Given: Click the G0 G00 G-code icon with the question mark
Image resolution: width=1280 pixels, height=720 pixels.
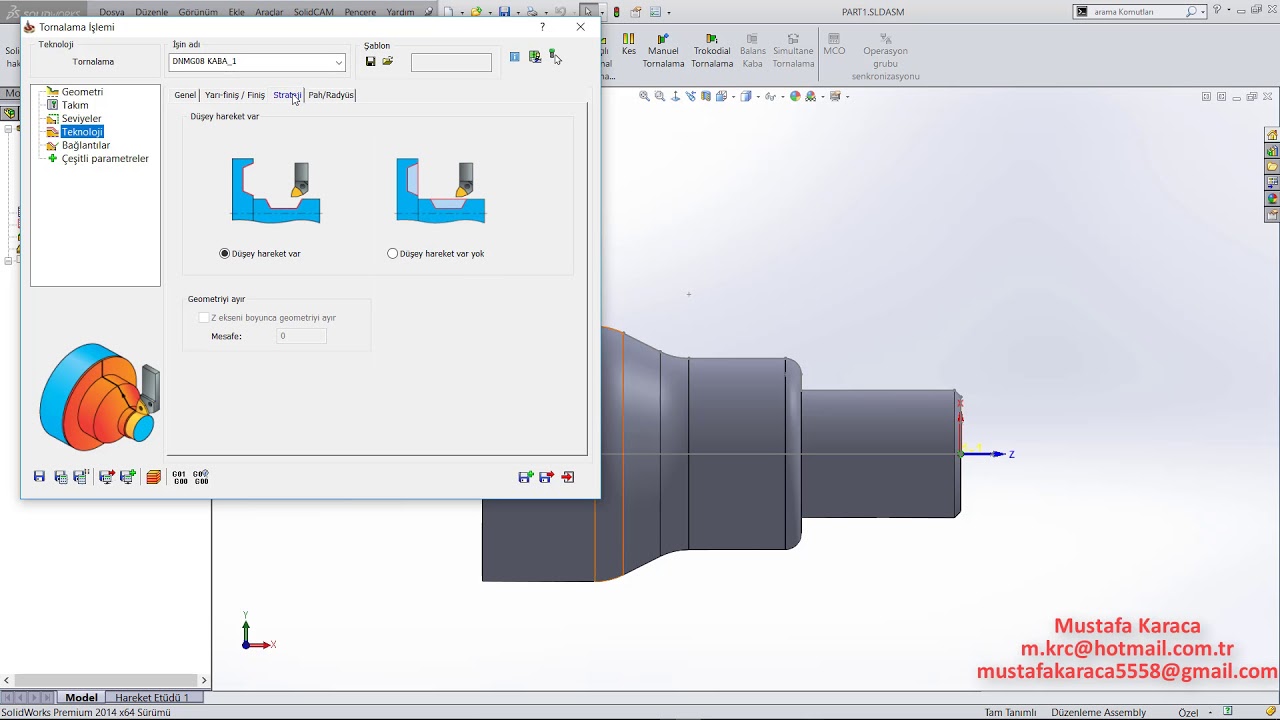Looking at the screenshot, I should [201, 477].
